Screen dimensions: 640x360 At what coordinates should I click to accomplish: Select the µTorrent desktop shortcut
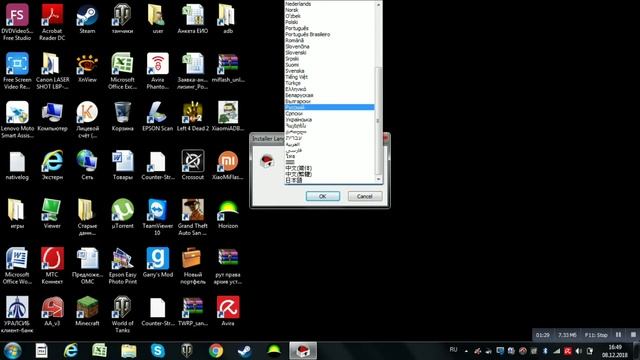tap(122, 213)
